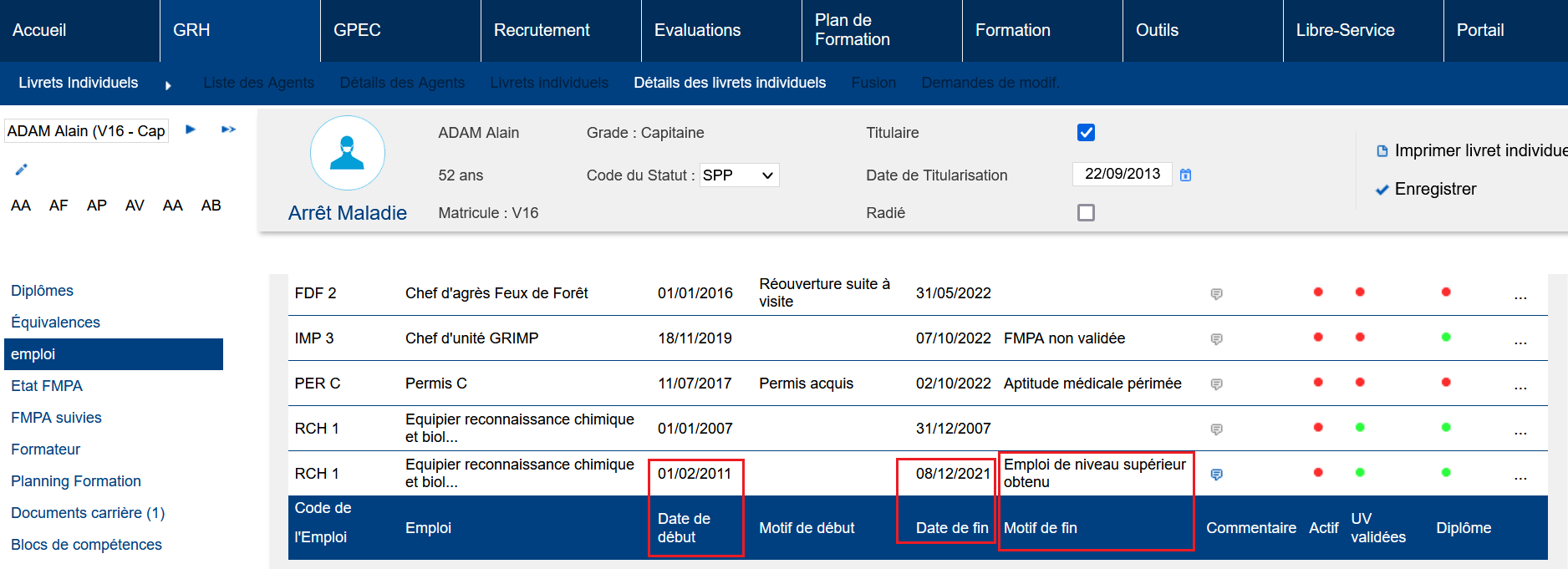Click Imprimer livret individuel

[1471, 150]
